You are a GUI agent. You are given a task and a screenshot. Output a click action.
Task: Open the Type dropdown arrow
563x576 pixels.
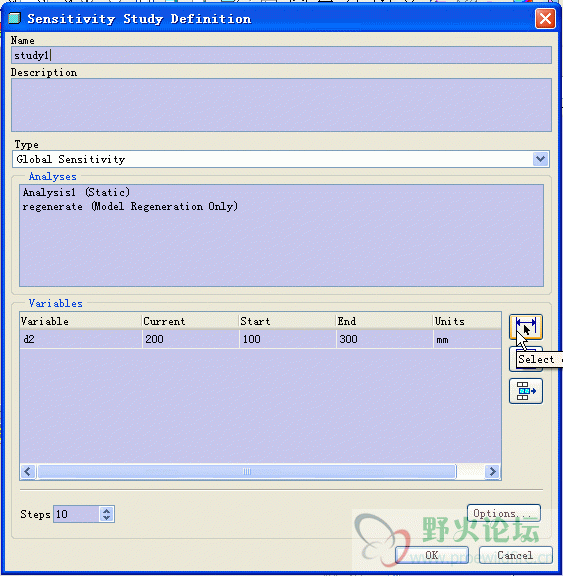(x=540, y=159)
